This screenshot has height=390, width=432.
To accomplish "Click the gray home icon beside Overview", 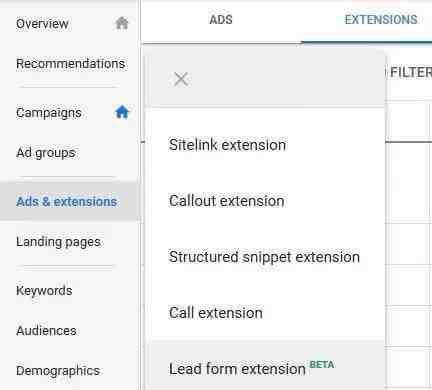I will click(x=122, y=23).
